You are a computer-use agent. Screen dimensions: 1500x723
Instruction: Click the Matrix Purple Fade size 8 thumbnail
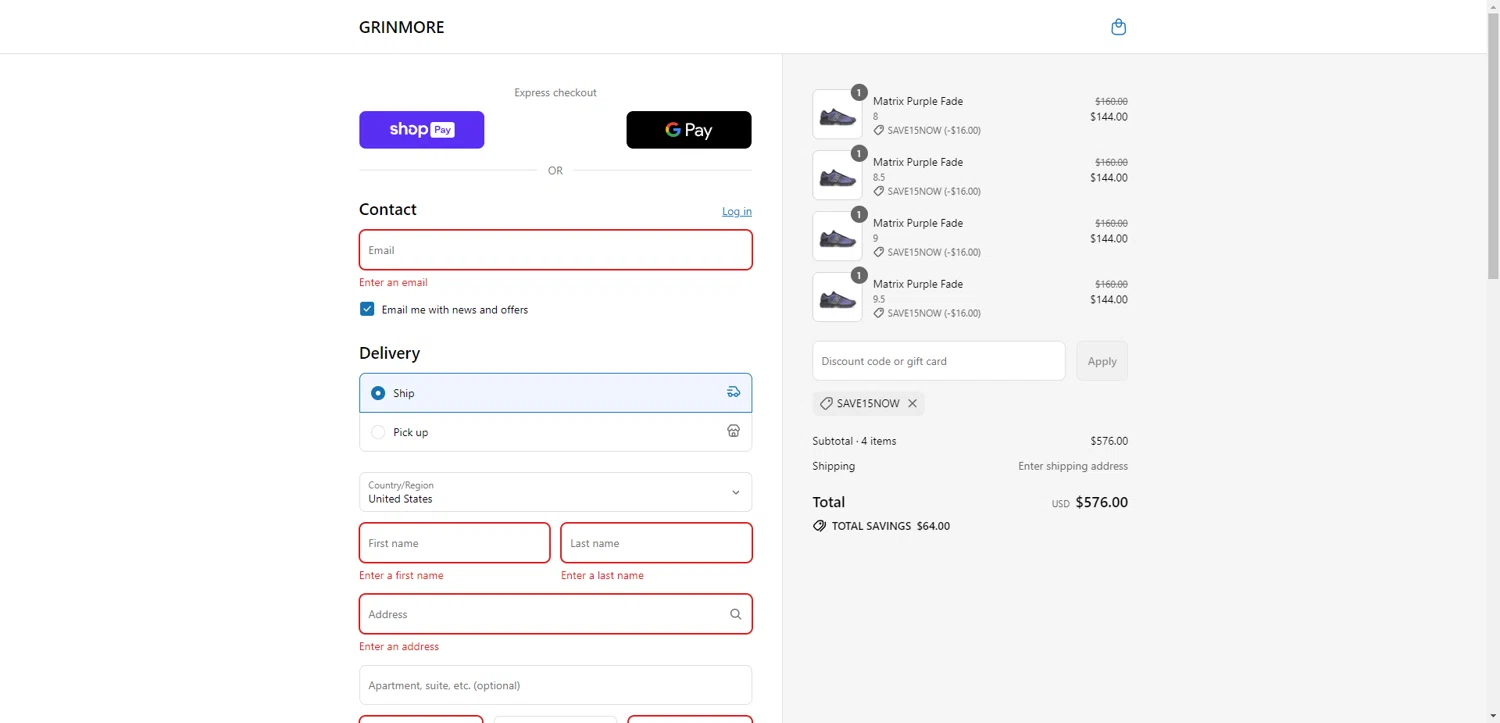pos(837,114)
